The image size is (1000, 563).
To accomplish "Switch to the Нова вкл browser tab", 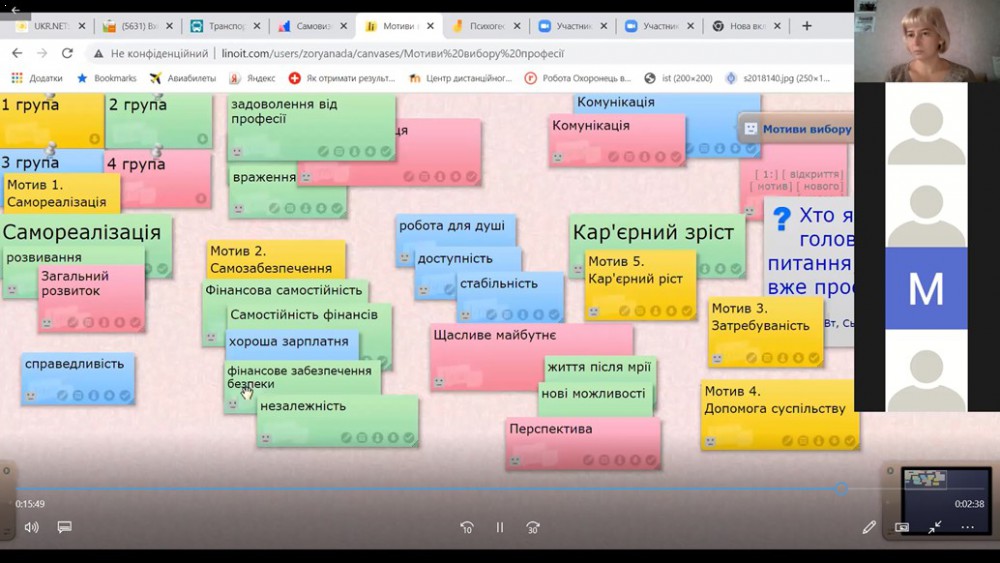I will 746,26.
